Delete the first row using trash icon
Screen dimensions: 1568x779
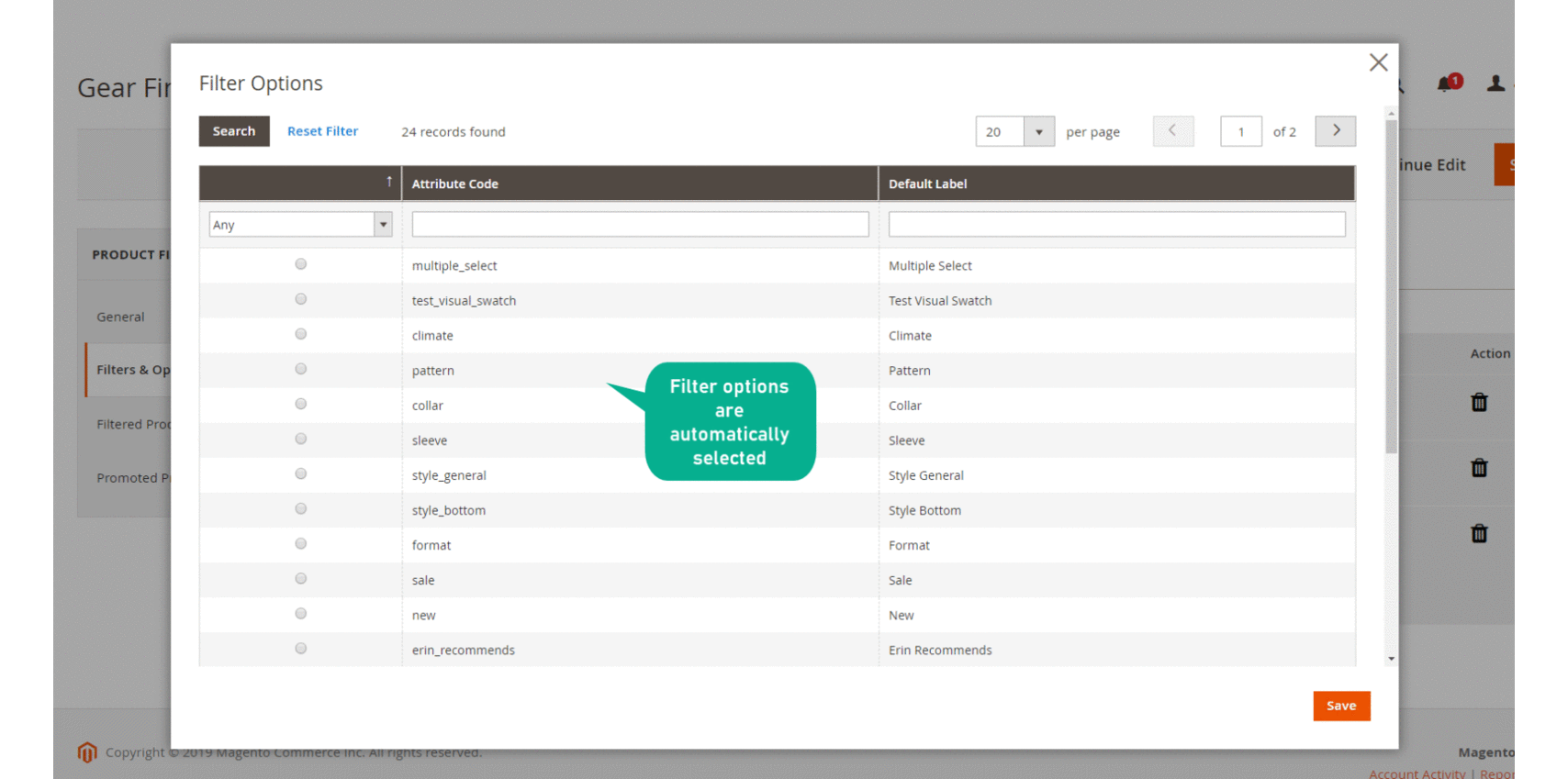[x=1479, y=402]
